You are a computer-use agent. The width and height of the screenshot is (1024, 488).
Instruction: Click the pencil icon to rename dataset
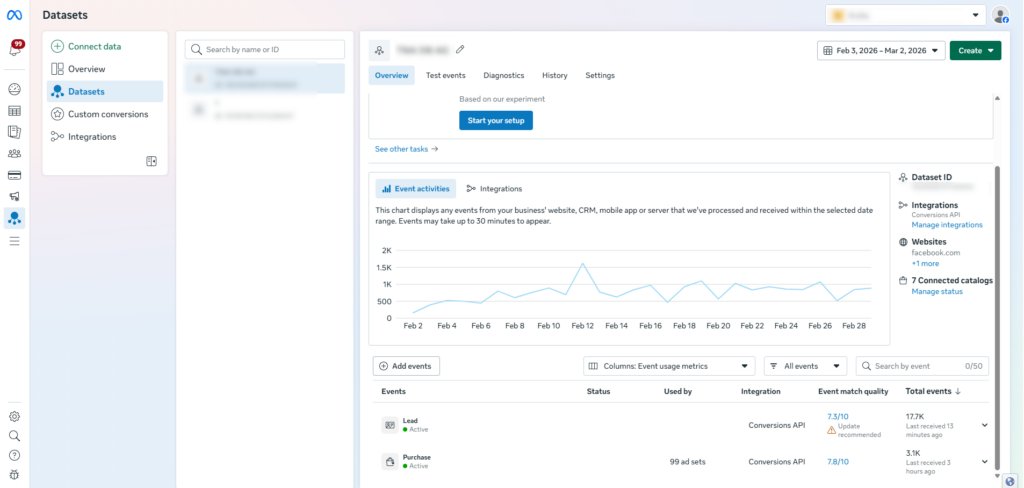(460, 49)
